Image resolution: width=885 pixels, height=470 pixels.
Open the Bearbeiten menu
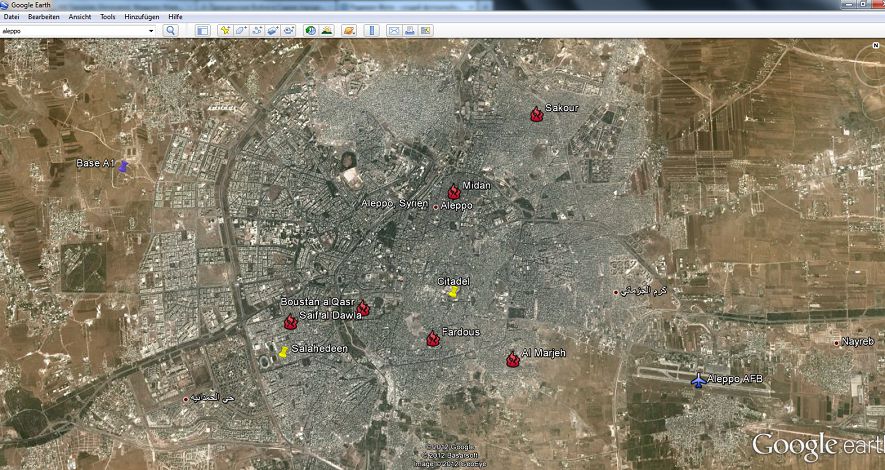(x=43, y=17)
